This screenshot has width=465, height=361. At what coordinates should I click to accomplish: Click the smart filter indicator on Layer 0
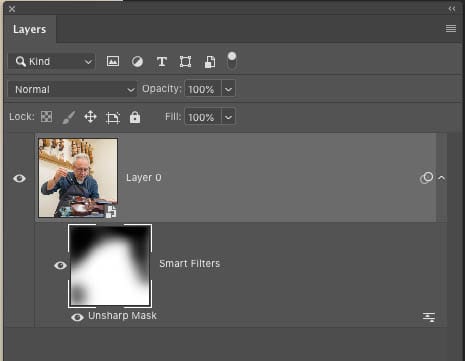pyautogui.click(x=426, y=178)
